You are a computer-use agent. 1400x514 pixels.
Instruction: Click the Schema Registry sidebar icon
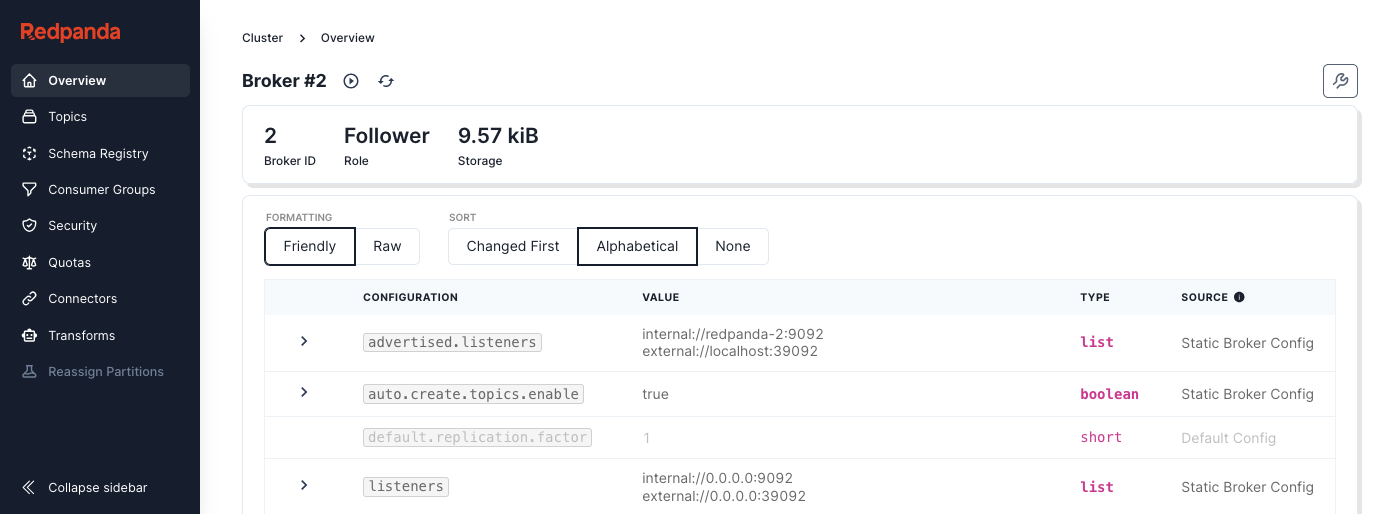point(30,153)
